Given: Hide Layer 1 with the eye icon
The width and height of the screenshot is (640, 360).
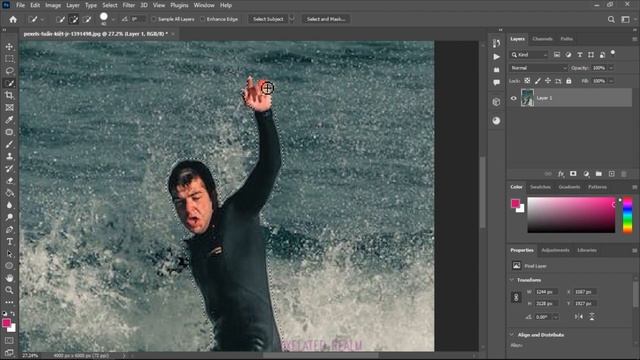Looking at the screenshot, I should (513, 98).
